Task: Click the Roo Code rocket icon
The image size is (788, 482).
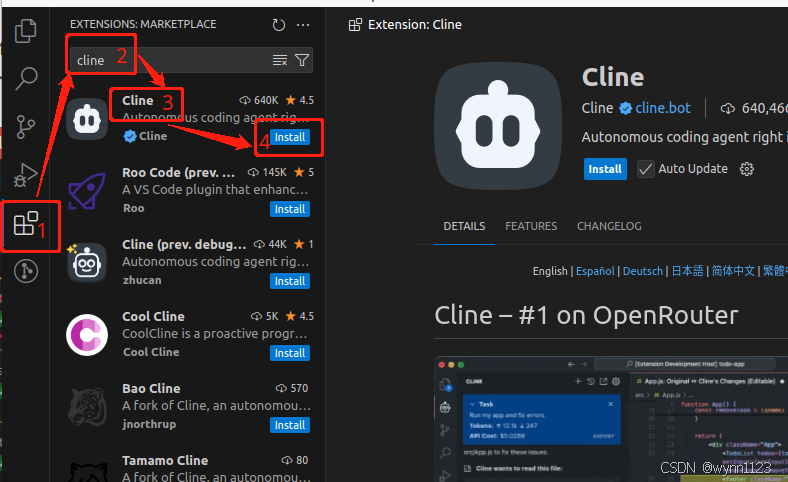Action: point(87,191)
